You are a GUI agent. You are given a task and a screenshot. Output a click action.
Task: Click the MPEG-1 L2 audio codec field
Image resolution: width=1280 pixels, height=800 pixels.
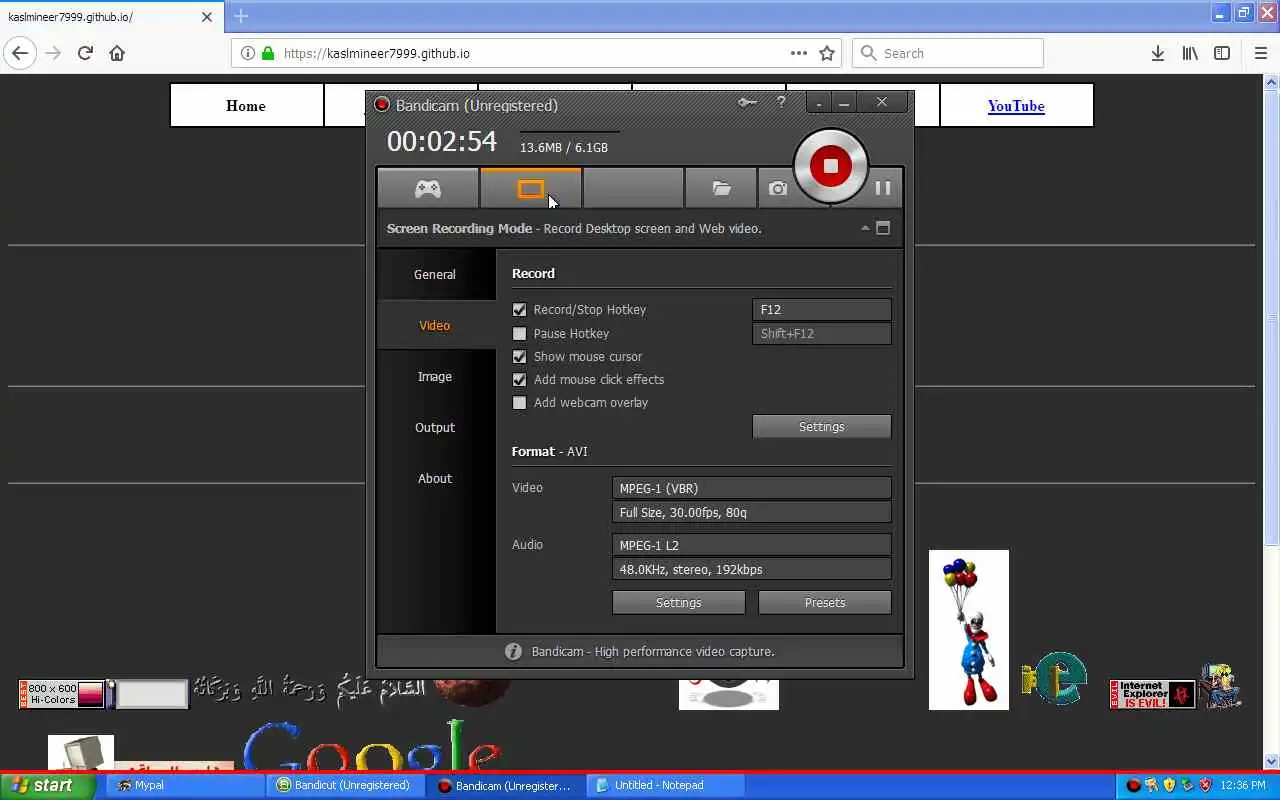(751, 545)
